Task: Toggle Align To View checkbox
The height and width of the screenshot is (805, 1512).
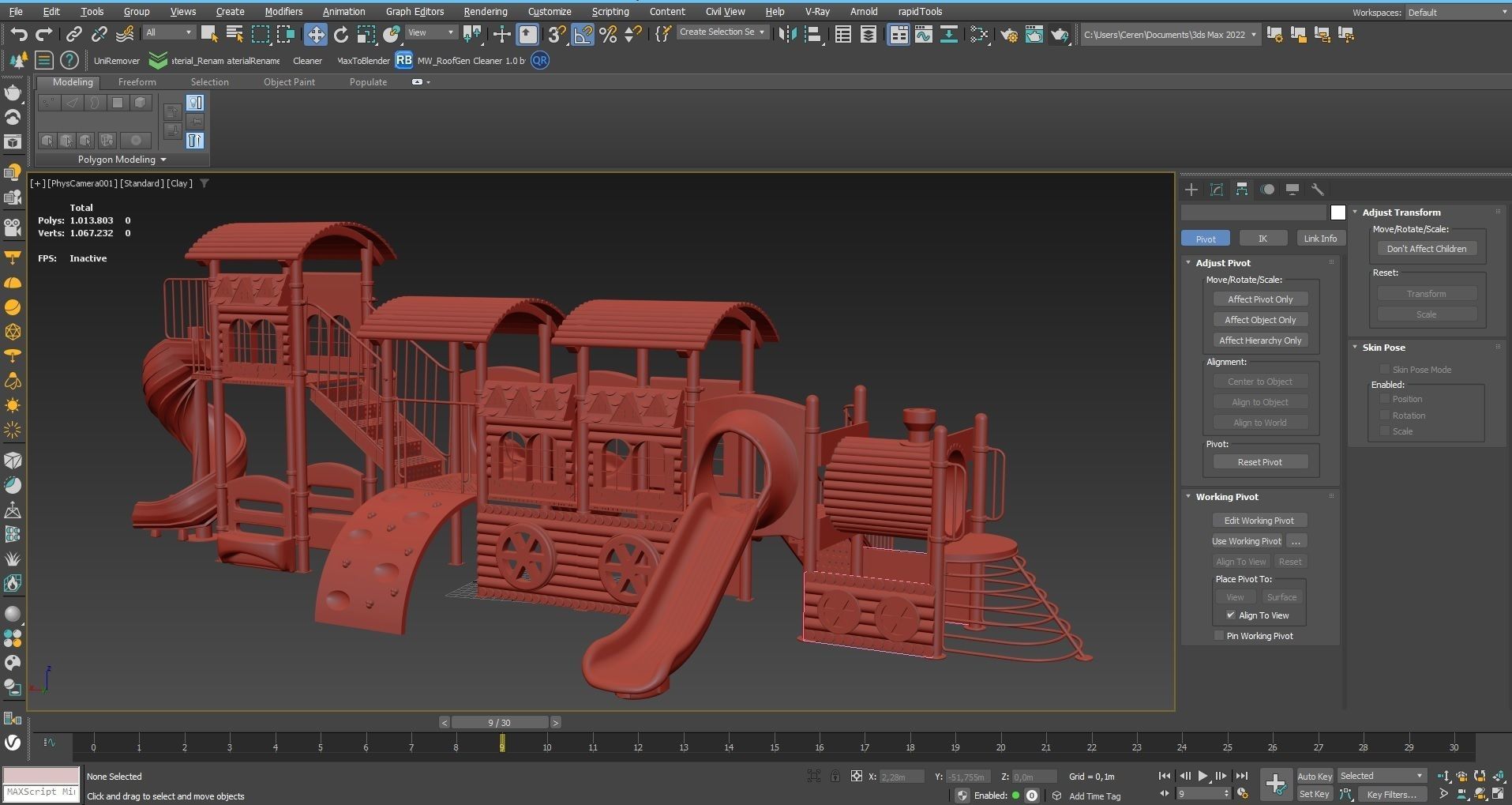Action: pos(1230,615)
